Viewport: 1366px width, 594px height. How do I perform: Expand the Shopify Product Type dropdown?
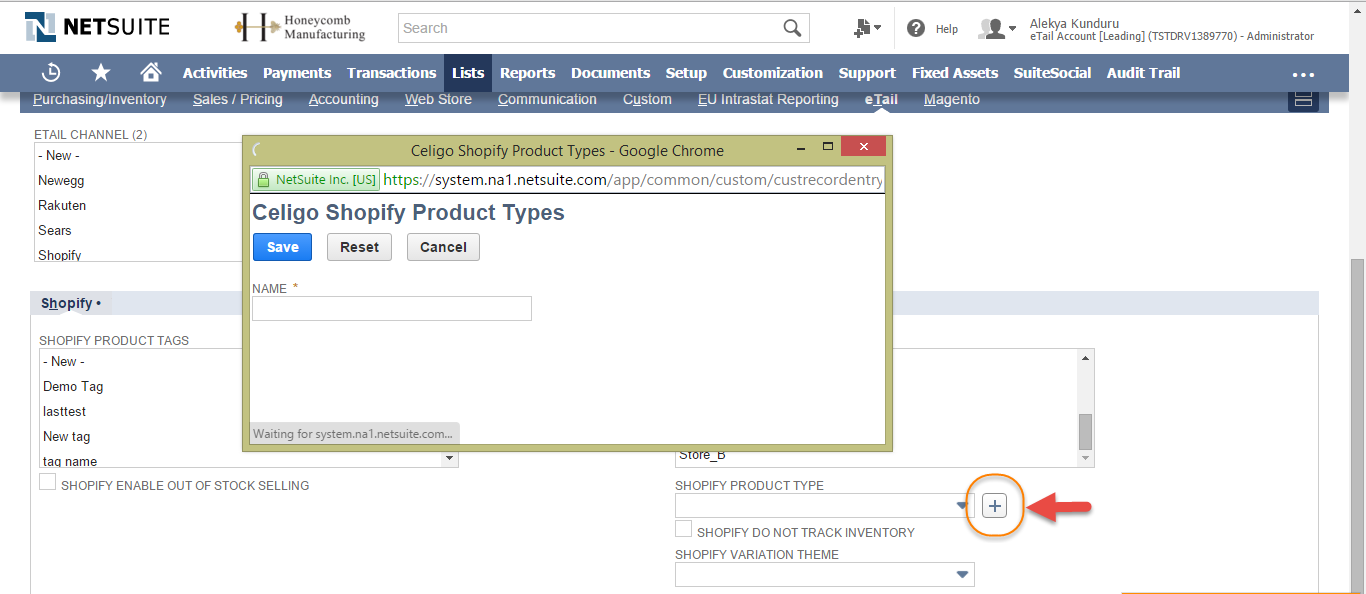962,506
